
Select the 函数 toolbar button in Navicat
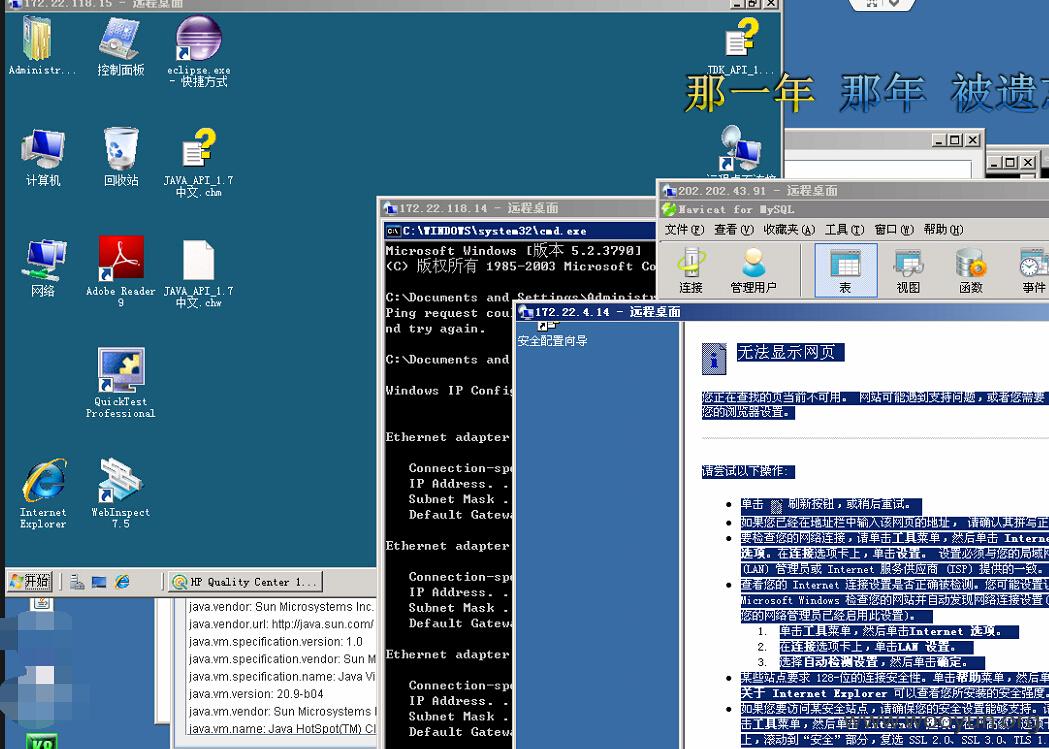(x=971, y=271)
